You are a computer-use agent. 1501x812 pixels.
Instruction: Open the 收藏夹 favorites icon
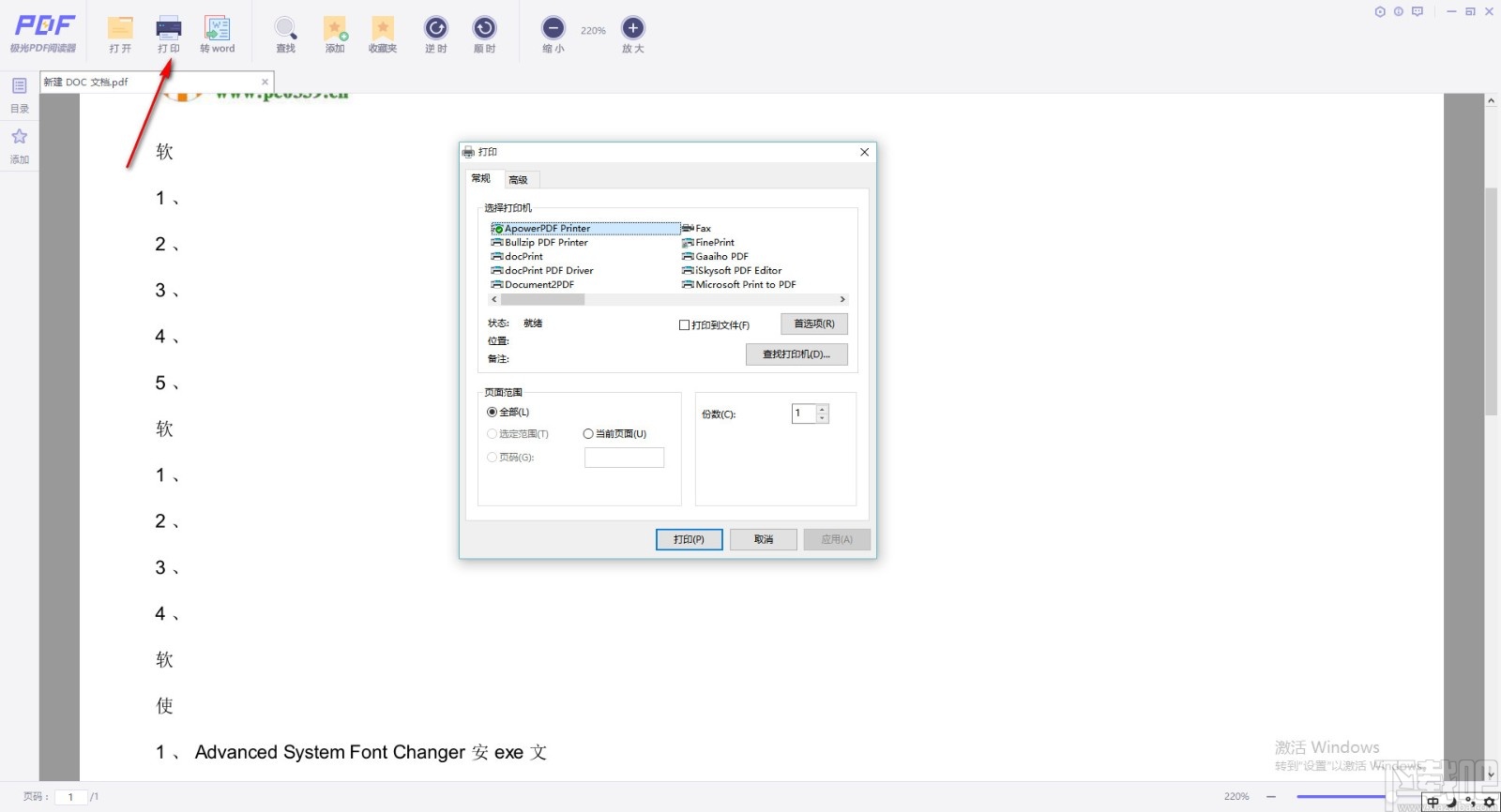[x=383, y=35]
